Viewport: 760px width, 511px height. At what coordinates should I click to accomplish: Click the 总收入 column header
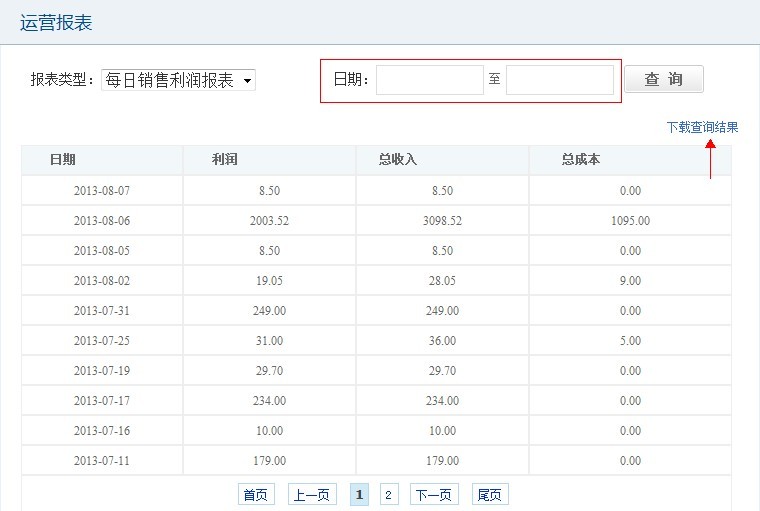tap(397, 160)
